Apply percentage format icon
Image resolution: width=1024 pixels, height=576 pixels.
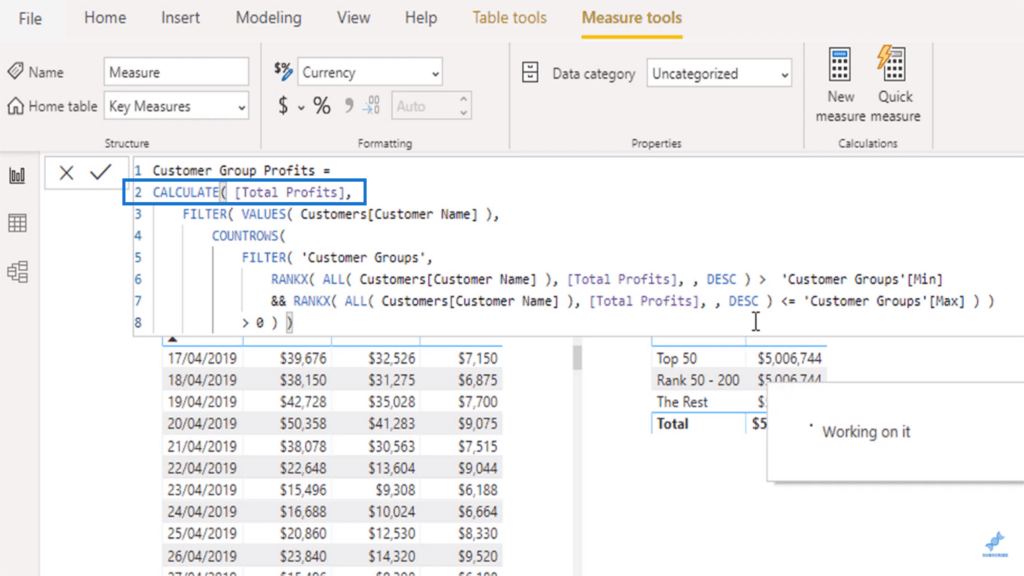point(322,106)
